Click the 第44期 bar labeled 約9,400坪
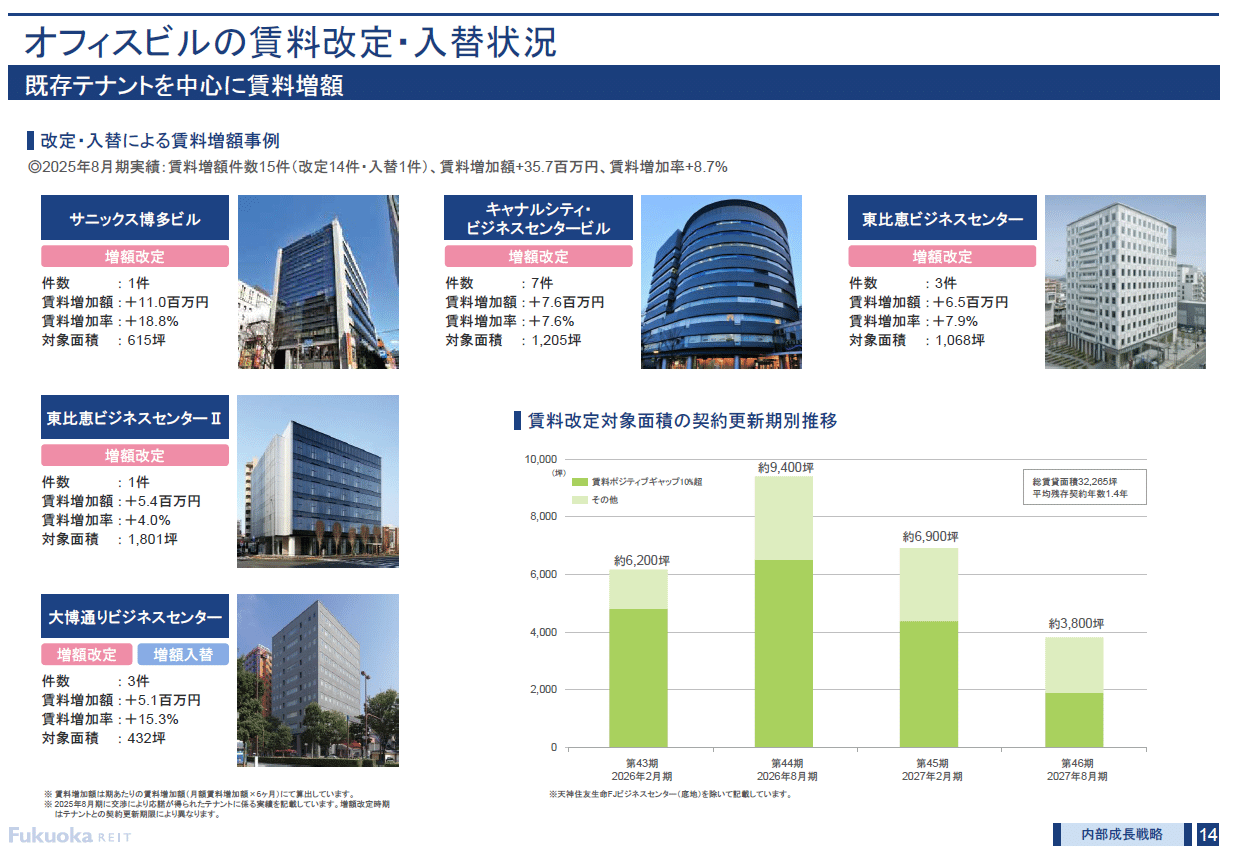The height and width of the screenshot is (852, 1243). (x=783, y=610)
